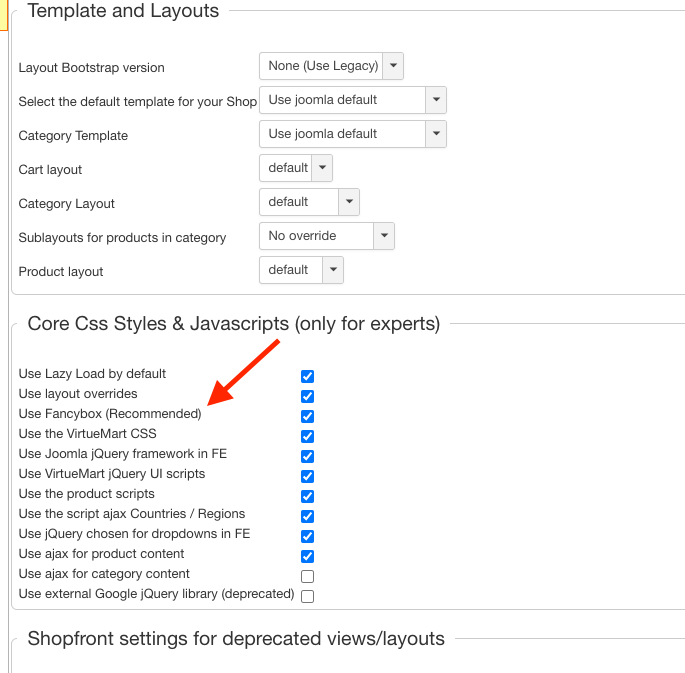Toggle Use the VirtueMart CSS checkbox
685x673 pixels.
click(307, 437)
